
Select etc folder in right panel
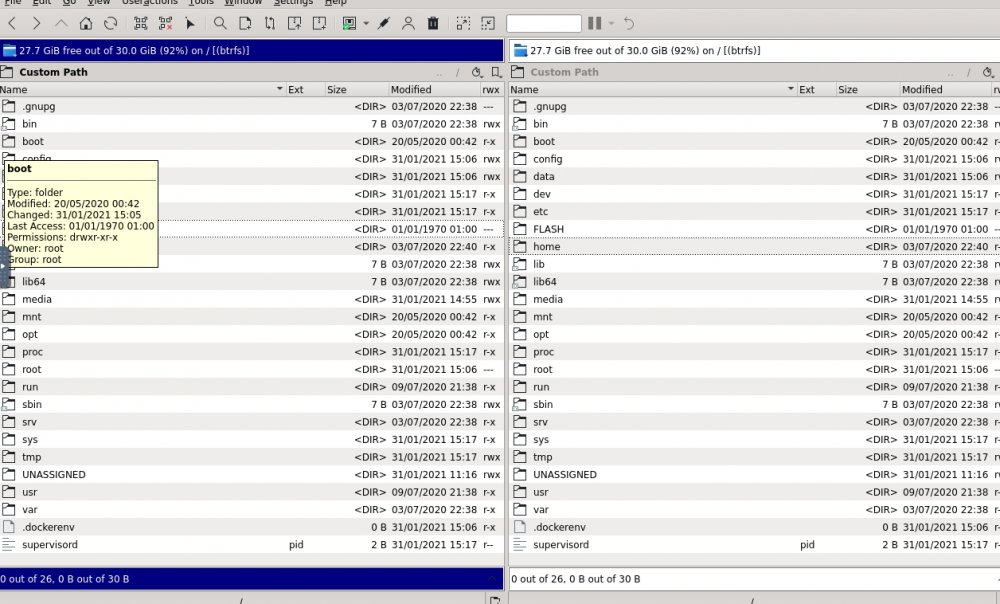click(754, 212)
